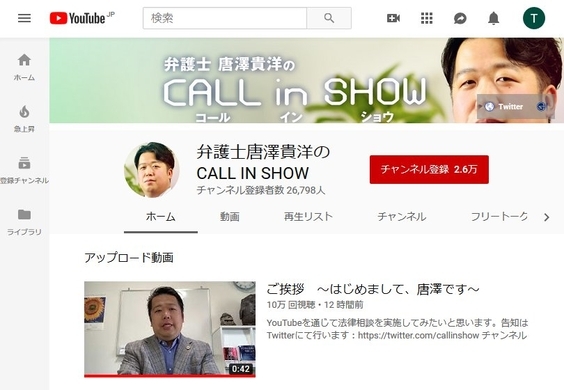Click the チャンネル登録 2.6万 subscribe button
Screen dimensions: 564x390
click(x=429, y=169)
